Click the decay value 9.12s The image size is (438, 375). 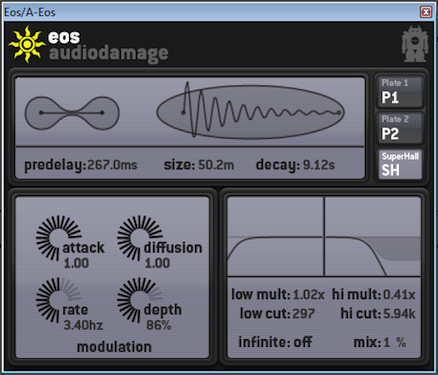pos(319,165)
